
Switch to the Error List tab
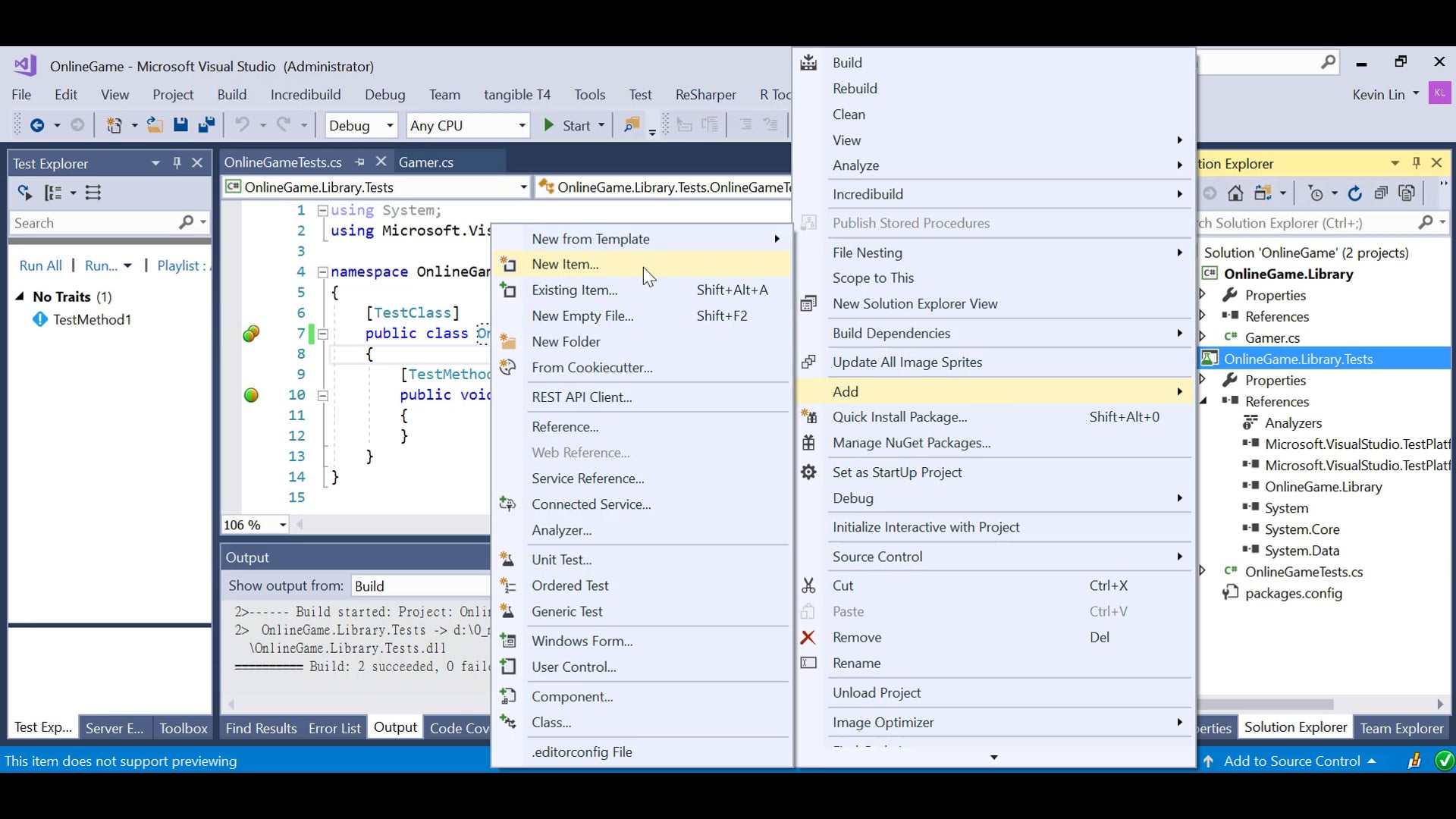334,727
